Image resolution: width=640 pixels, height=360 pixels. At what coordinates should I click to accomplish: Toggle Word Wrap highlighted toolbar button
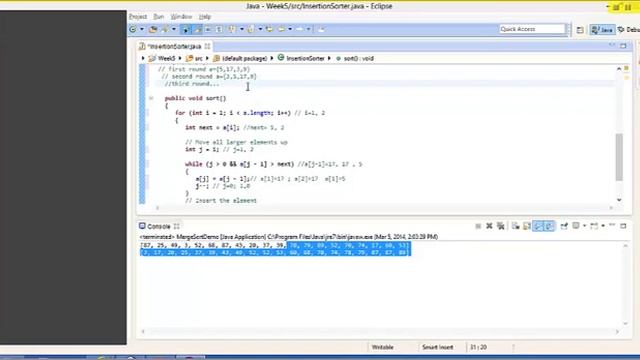click(x=197, y=29)
